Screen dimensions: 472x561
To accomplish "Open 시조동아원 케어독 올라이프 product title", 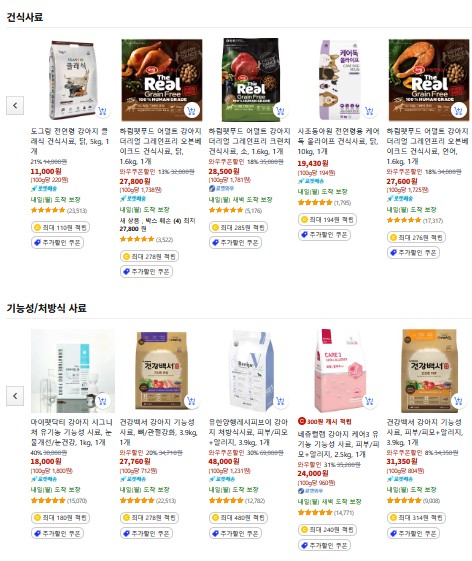I will pos(338,141).
